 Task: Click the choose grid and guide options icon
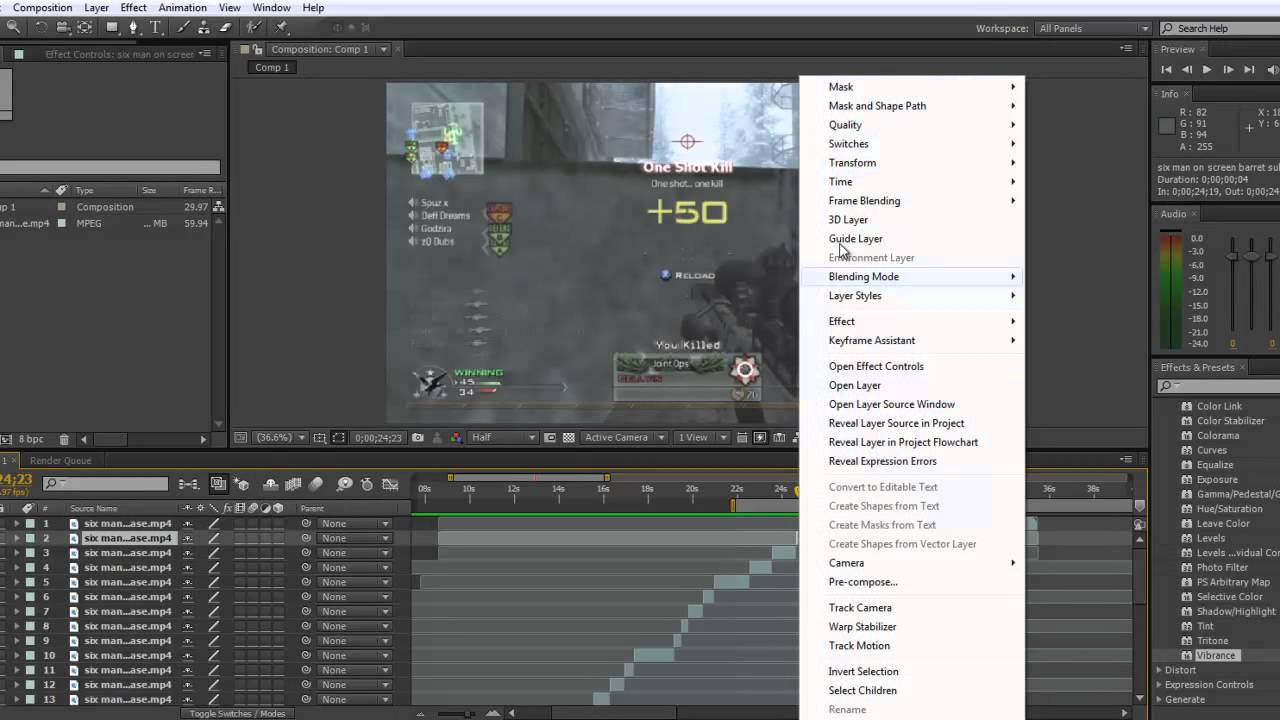click(319, 438)
